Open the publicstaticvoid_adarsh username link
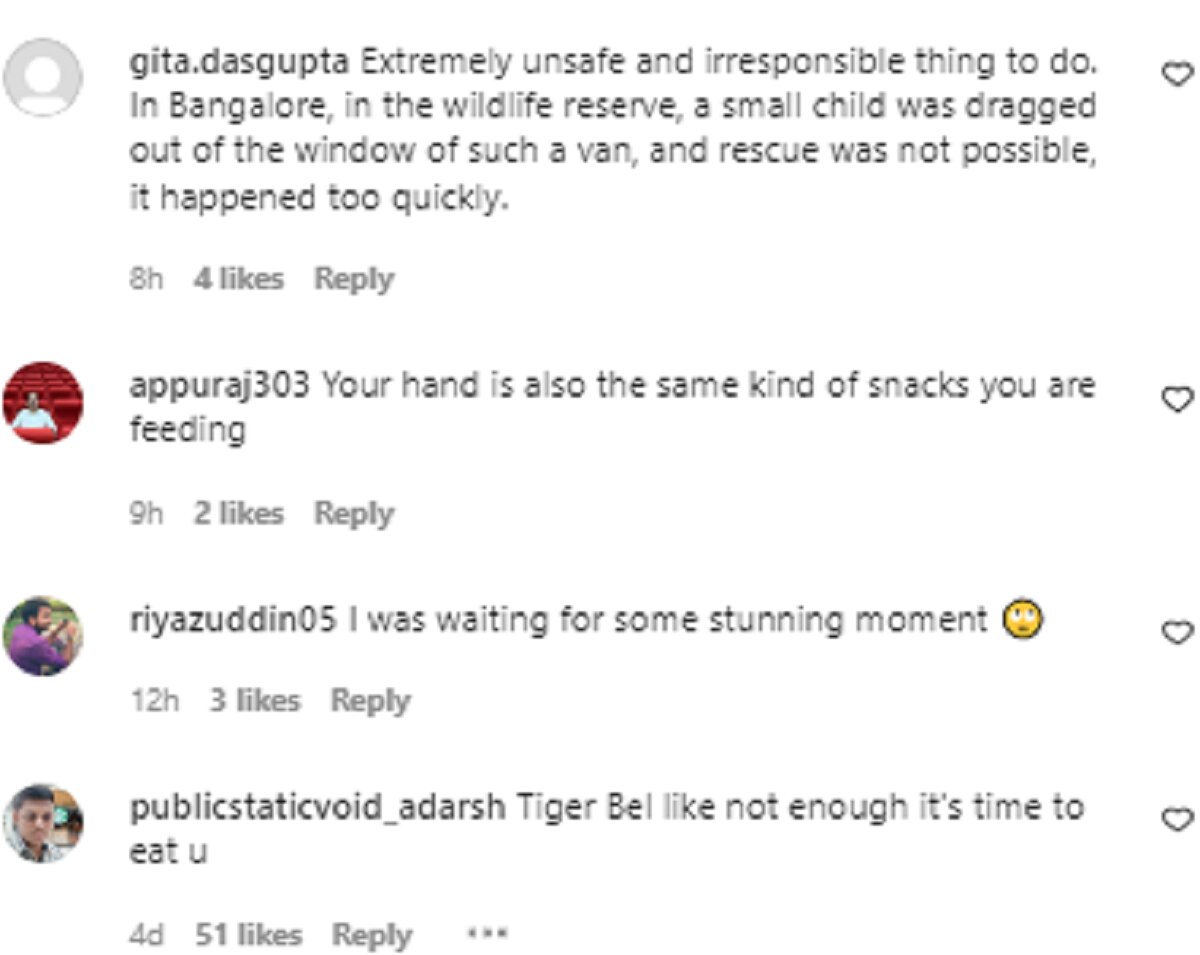Viewport: 1200px width, 955px height. point(317,808)
